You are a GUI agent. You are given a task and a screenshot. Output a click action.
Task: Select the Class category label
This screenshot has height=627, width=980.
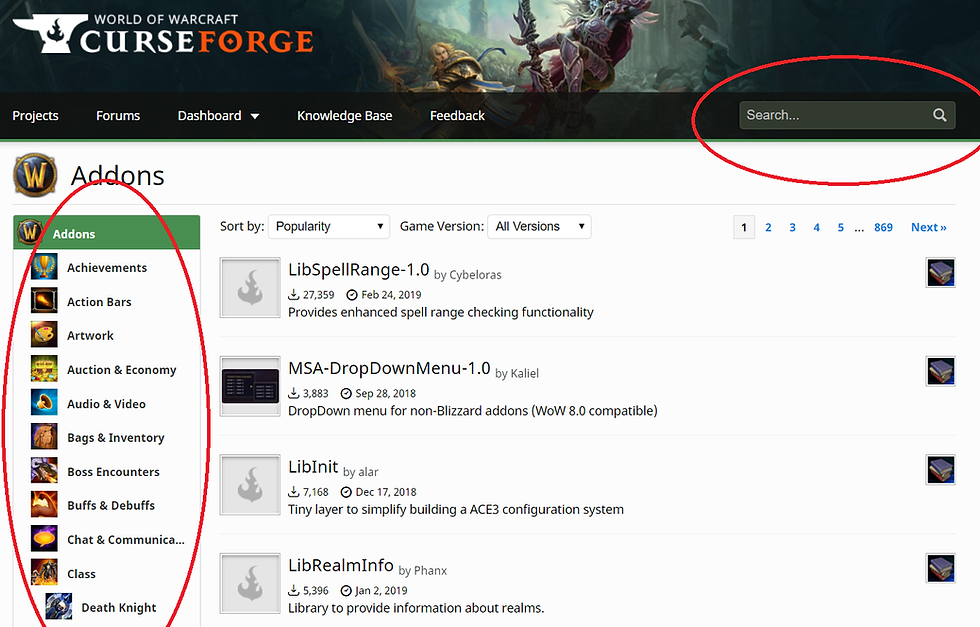tap(81, 574)
